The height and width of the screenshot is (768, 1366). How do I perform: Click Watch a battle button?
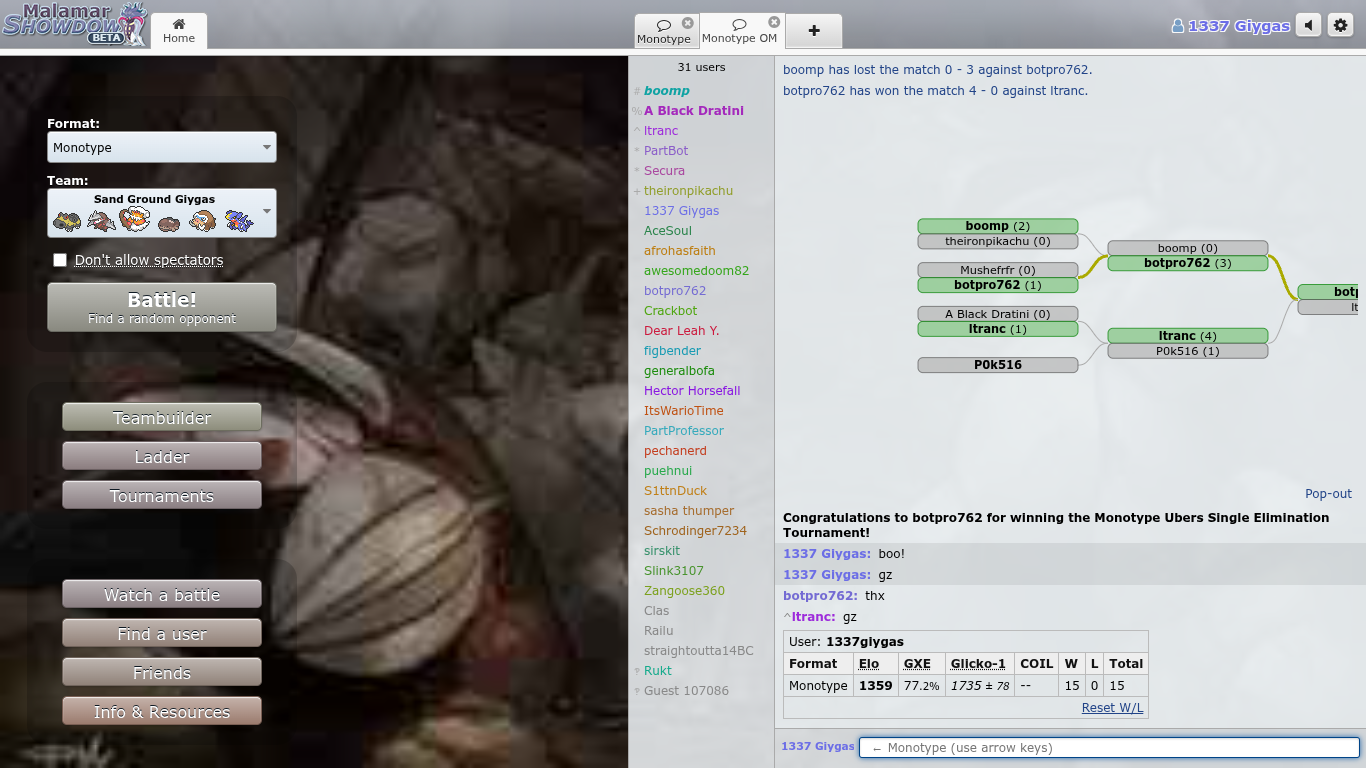[x=162, y=595]
